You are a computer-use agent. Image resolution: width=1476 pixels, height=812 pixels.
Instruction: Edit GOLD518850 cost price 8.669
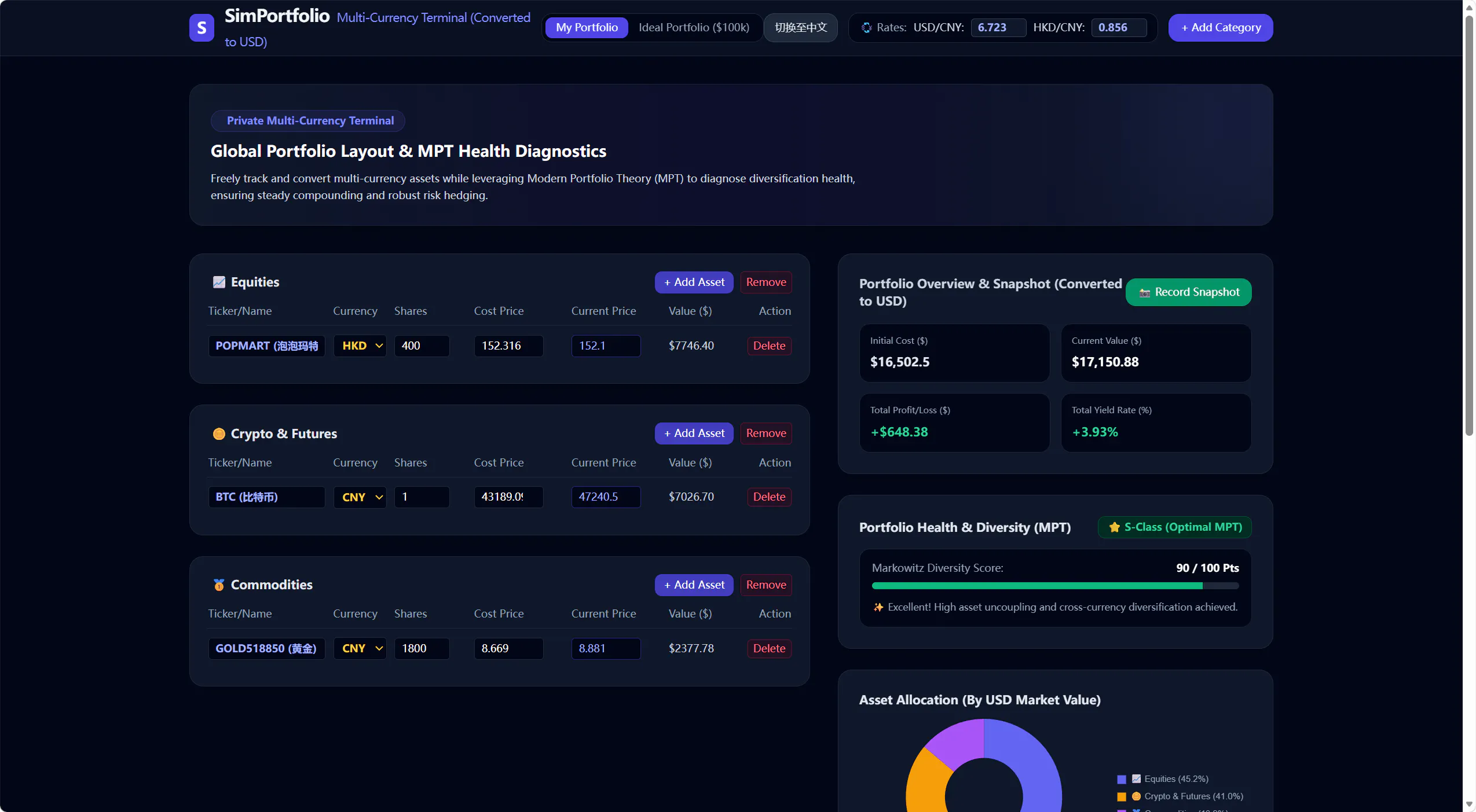coord(508,649)
